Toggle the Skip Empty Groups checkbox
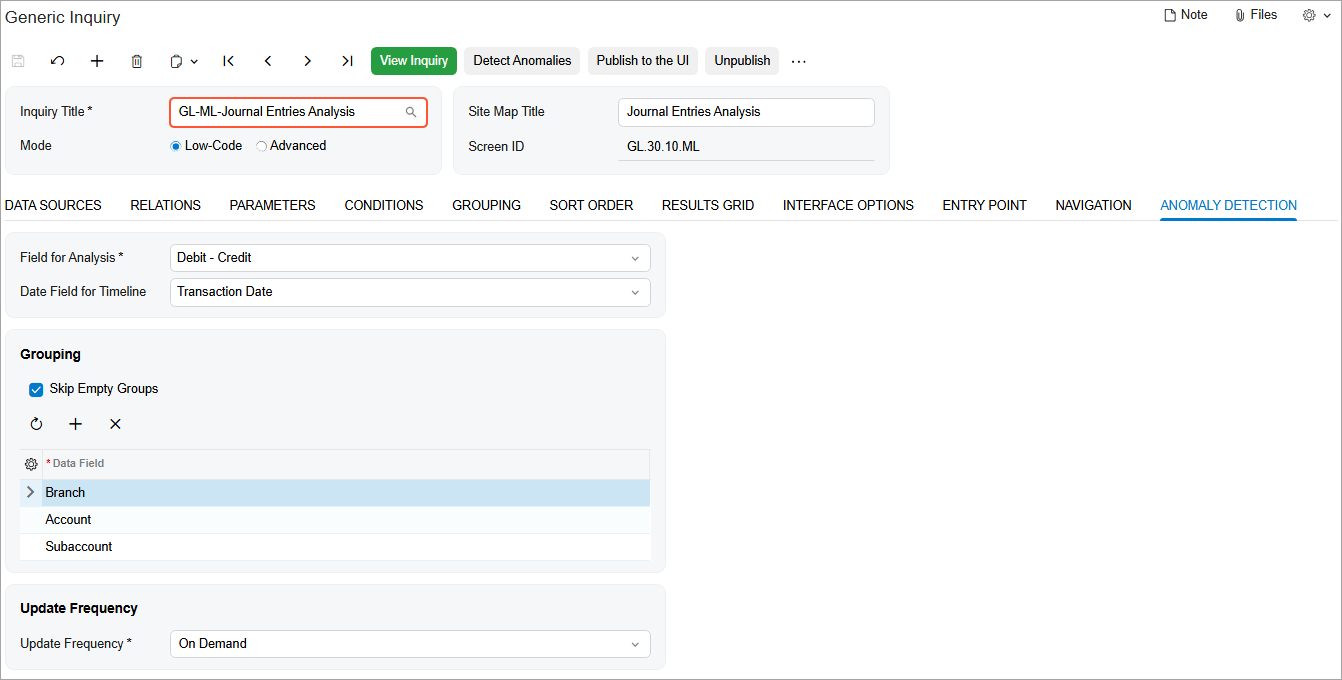Image resolution: width=1342 pixels, height=680 pixels. pyautogui.click(x=36, y=389)
